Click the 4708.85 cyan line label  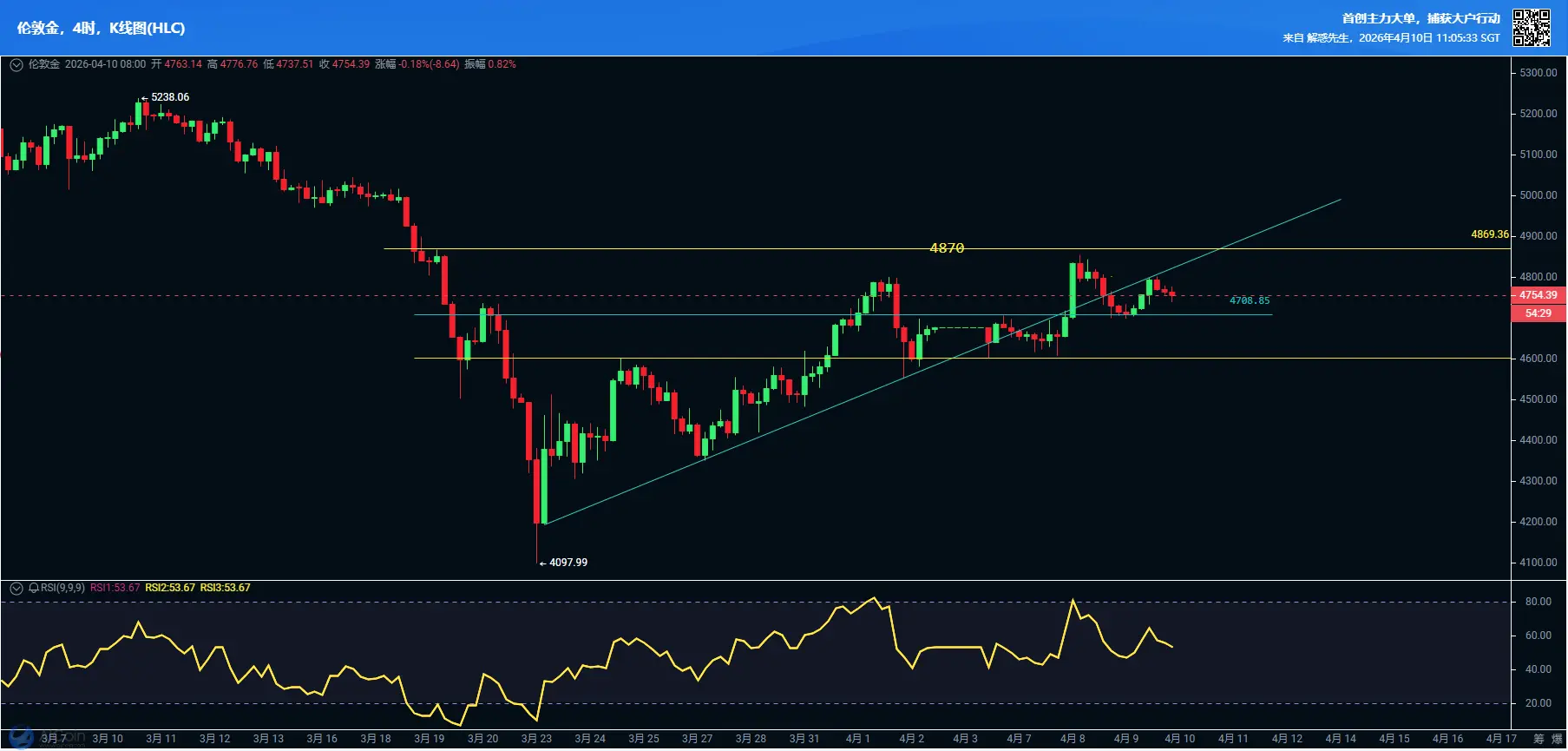[1250, 300]
